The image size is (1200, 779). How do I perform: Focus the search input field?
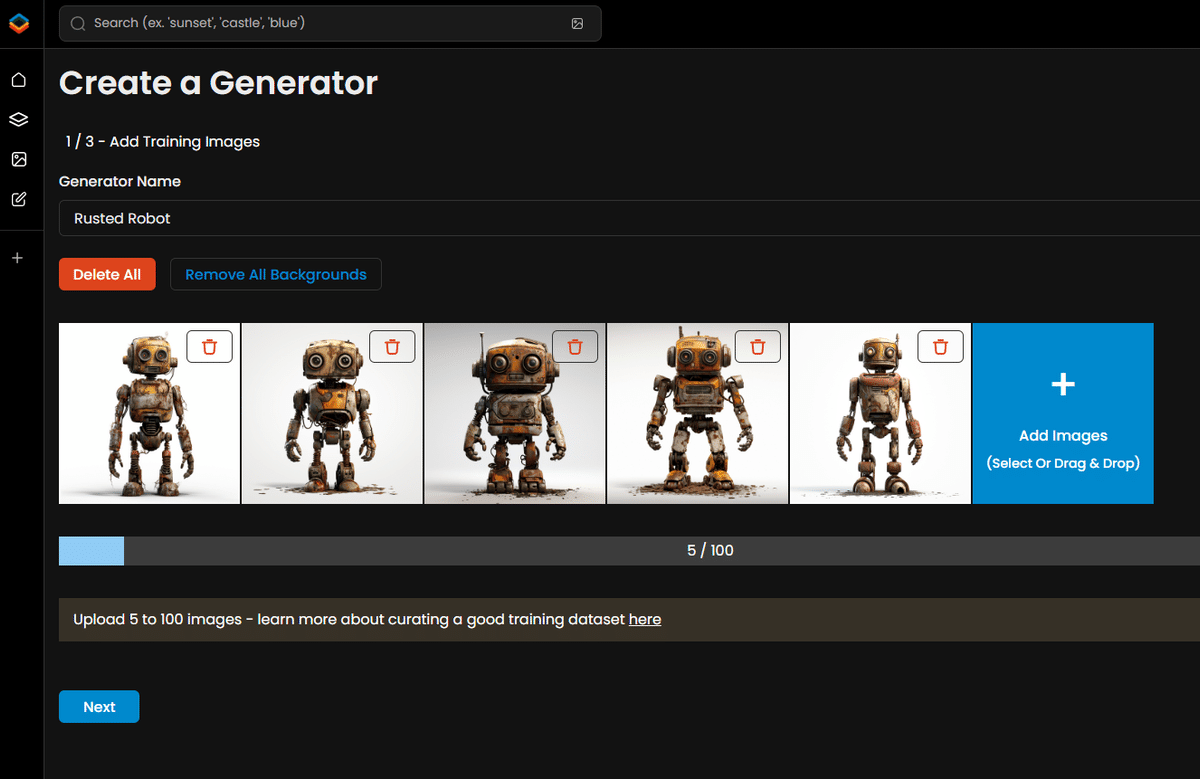coord(330,23)
